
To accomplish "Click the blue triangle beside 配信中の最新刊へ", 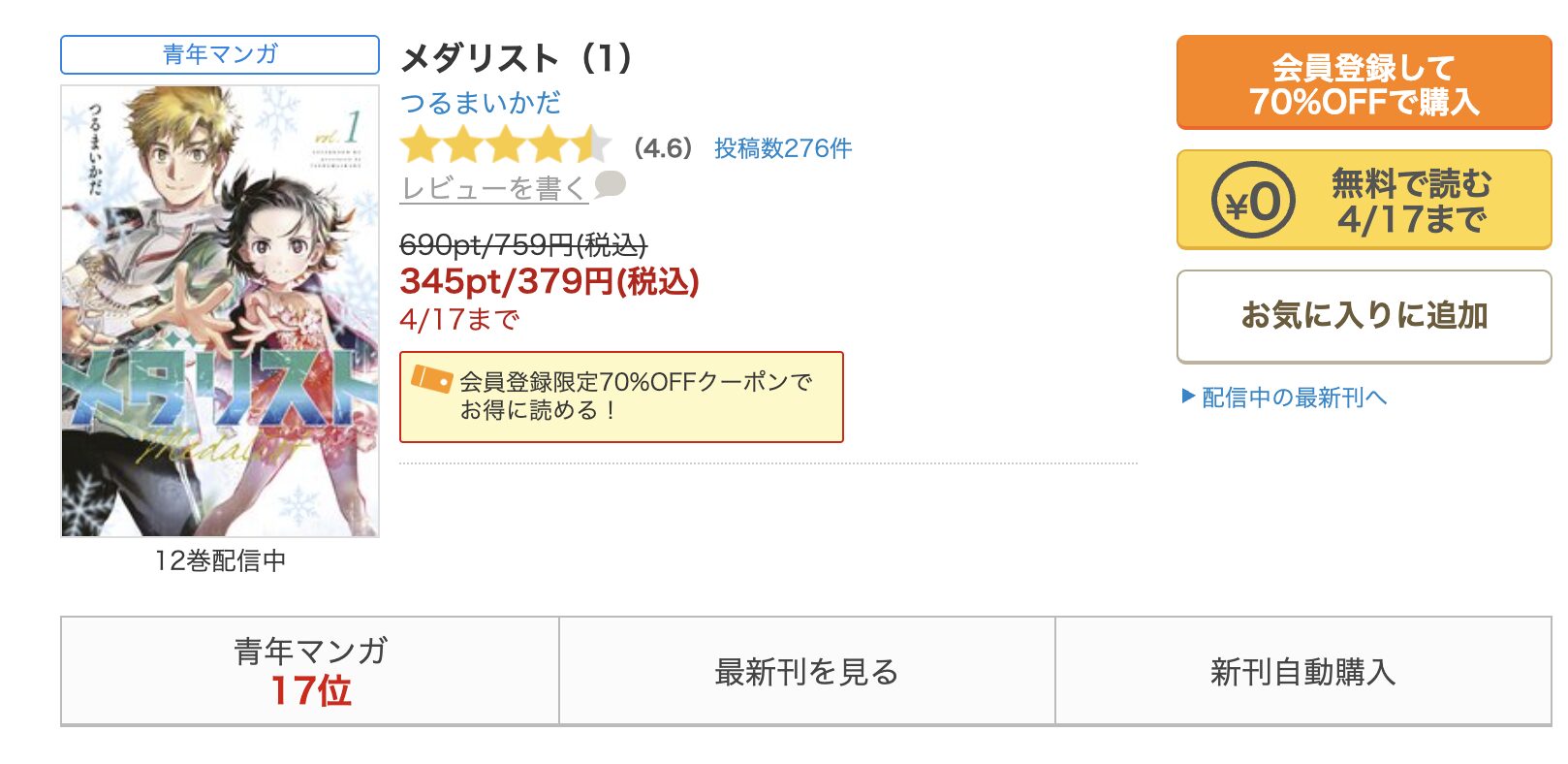I will [x=1188, y=396].
